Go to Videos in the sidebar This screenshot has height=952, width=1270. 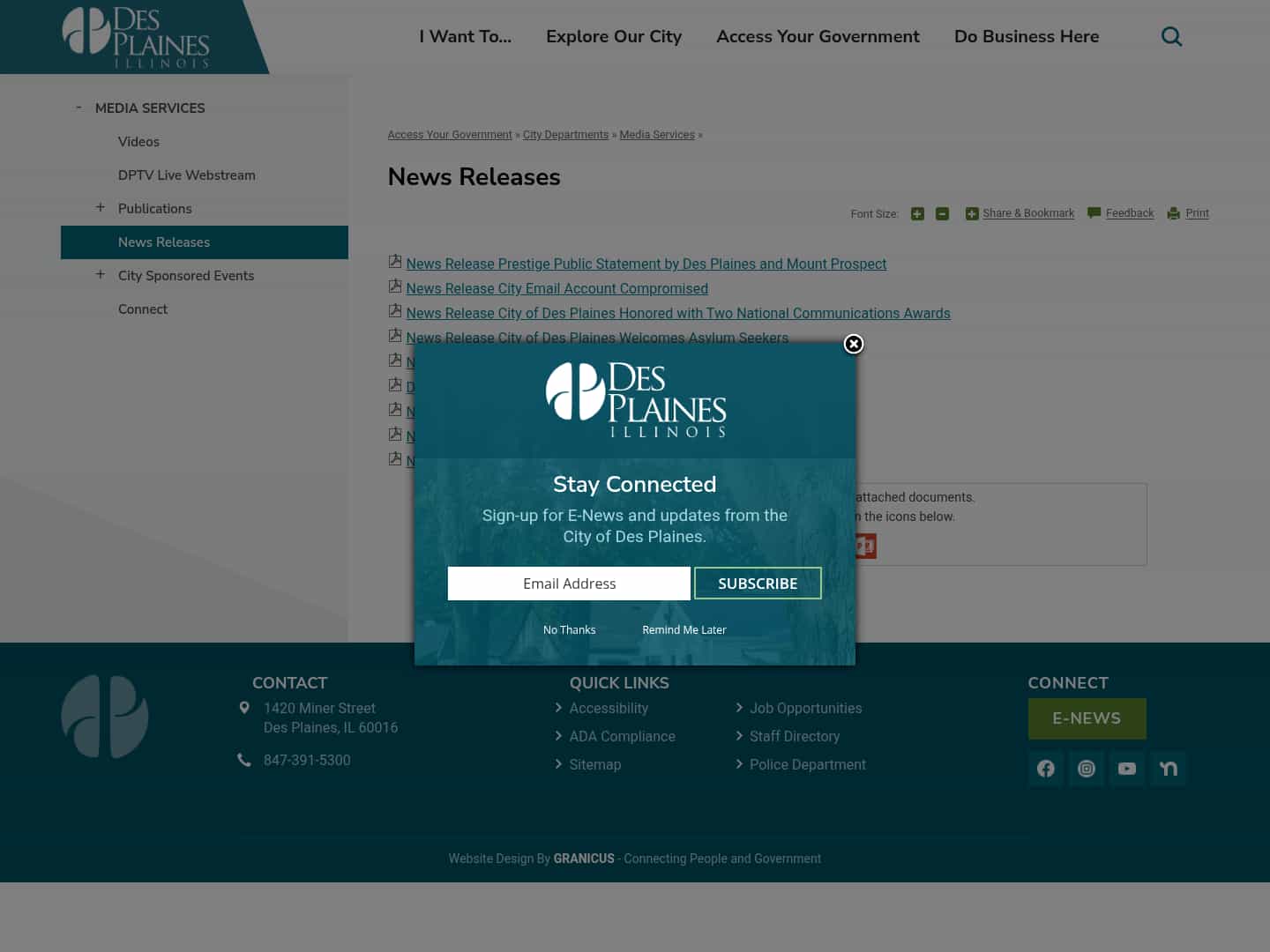pyautogui.click(x=138, y=142)
